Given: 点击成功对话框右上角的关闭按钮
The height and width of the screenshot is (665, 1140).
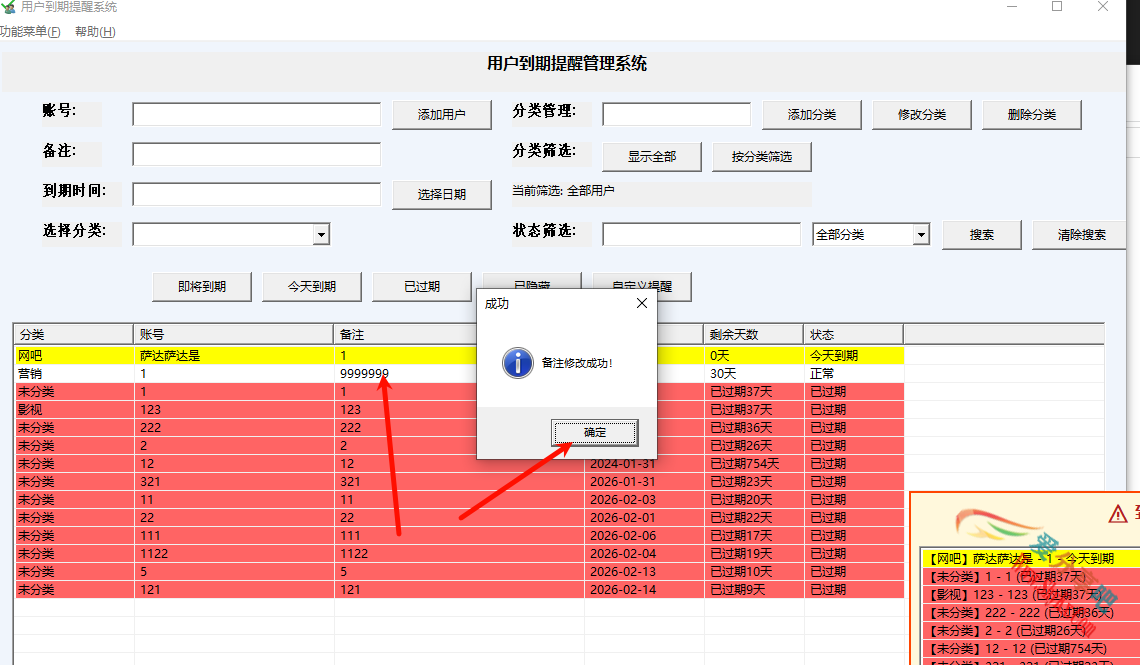Looking at the screenshot, I should (641, 303).
